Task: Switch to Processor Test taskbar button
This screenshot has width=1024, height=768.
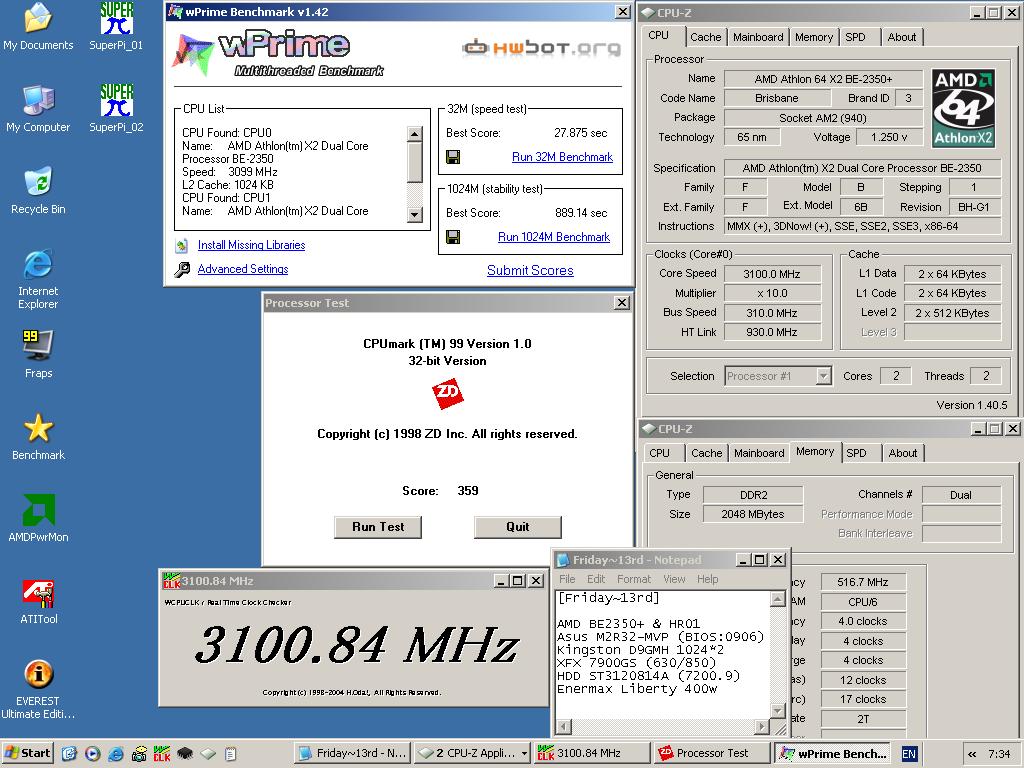Action: click(x=712, y=754)
